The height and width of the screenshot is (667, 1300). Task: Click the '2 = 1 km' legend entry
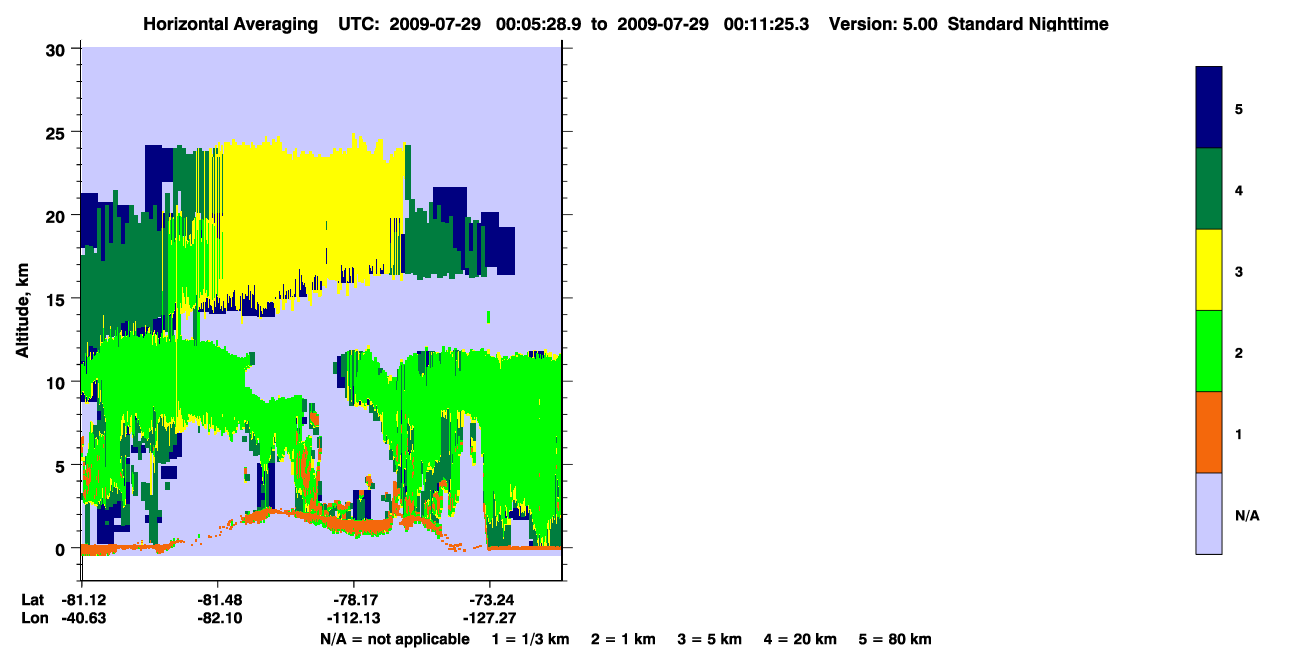click(x=624, y=639)
